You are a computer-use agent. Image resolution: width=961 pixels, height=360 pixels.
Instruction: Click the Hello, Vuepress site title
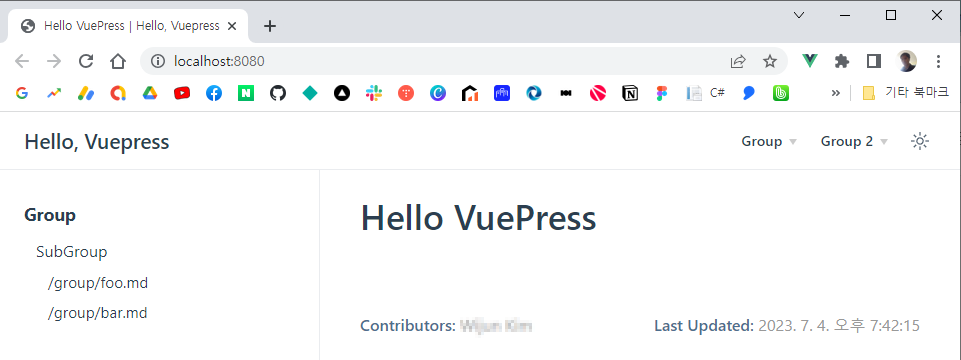tap(97, 142)
